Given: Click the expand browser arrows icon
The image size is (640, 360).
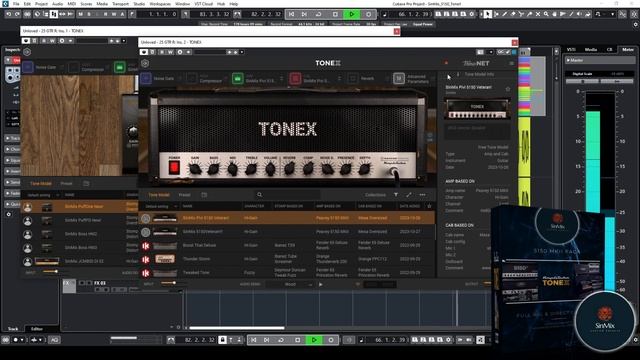Looking at the screenshot, I should [409, 195].
